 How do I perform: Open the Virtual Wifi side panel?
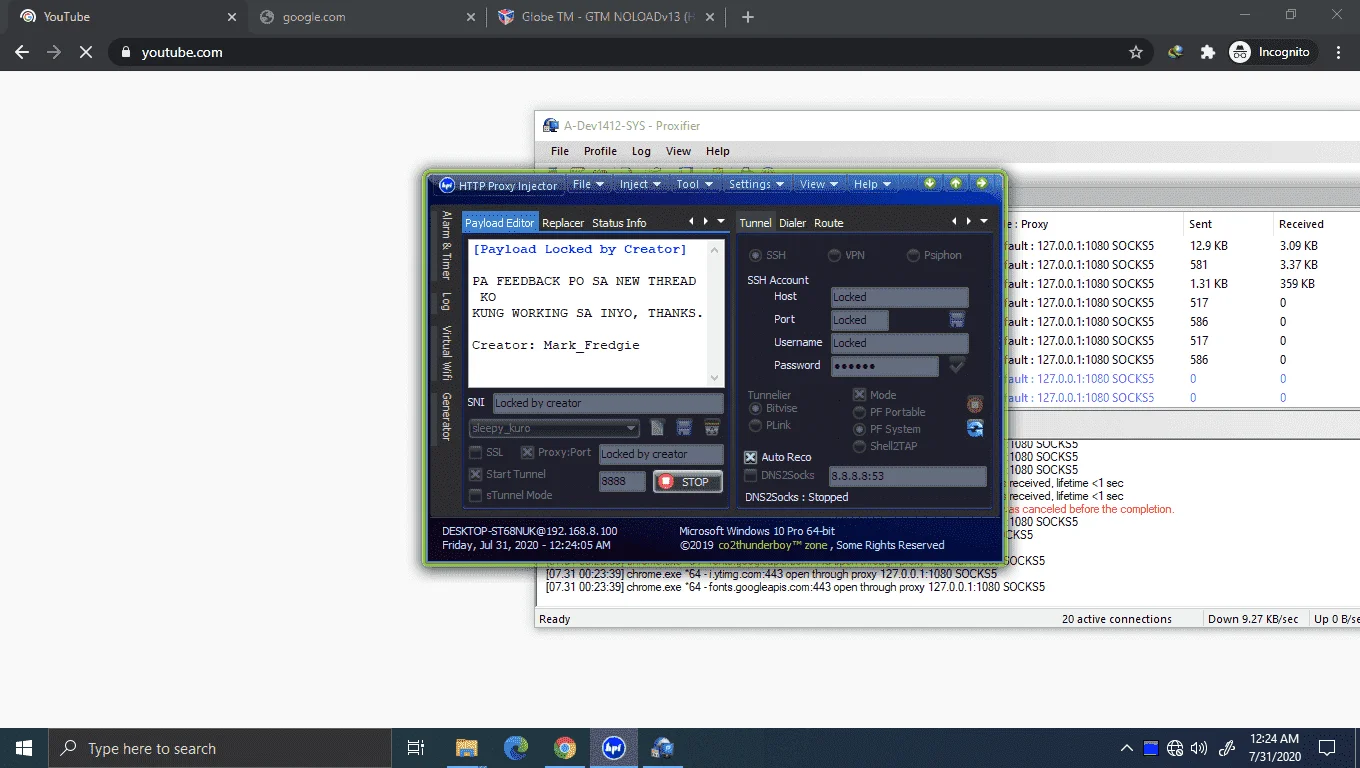(x=447, y=353)
